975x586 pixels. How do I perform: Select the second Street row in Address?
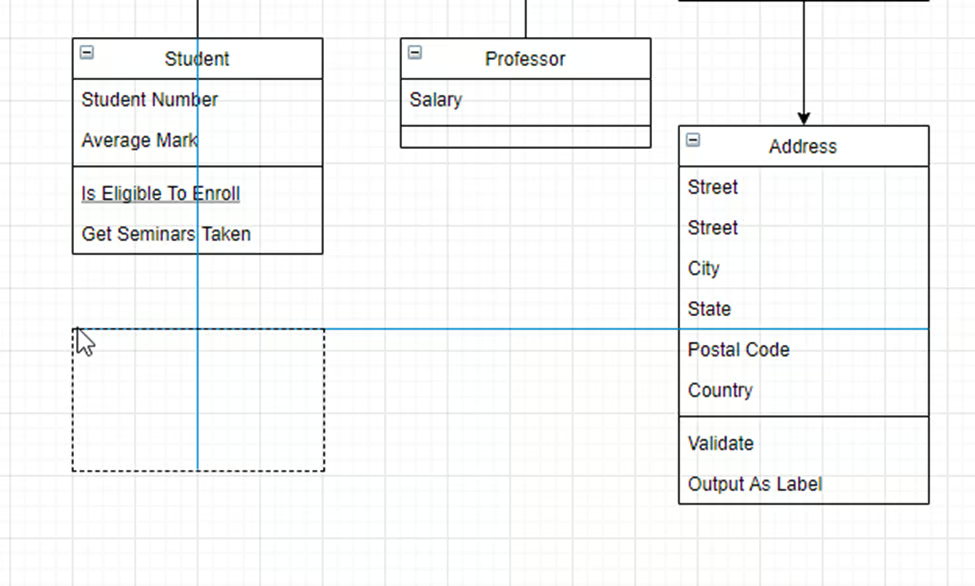coord(713,228)
